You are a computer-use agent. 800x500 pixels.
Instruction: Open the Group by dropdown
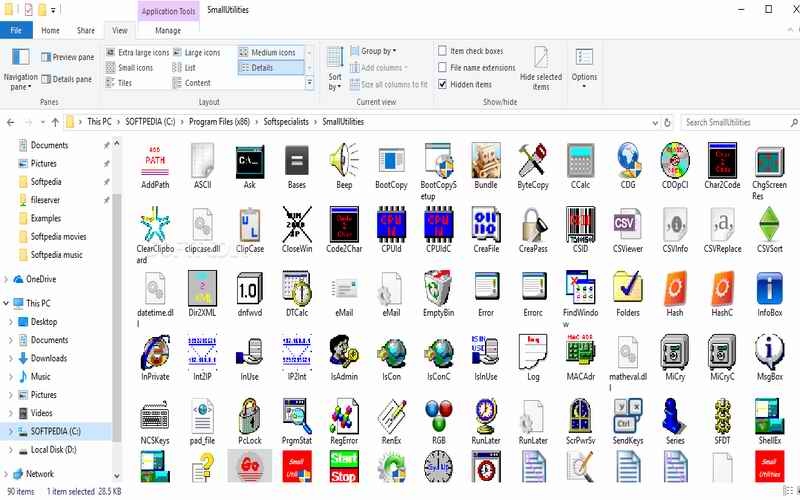(378, 51)
